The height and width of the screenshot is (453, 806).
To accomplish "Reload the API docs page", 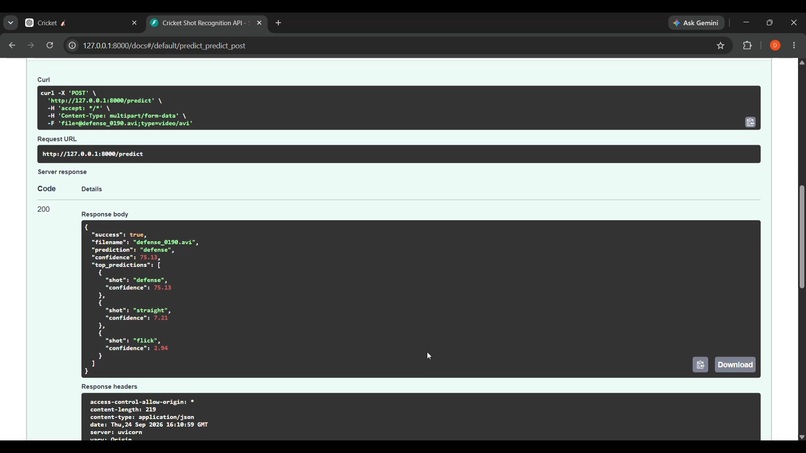I will point(50,45).
